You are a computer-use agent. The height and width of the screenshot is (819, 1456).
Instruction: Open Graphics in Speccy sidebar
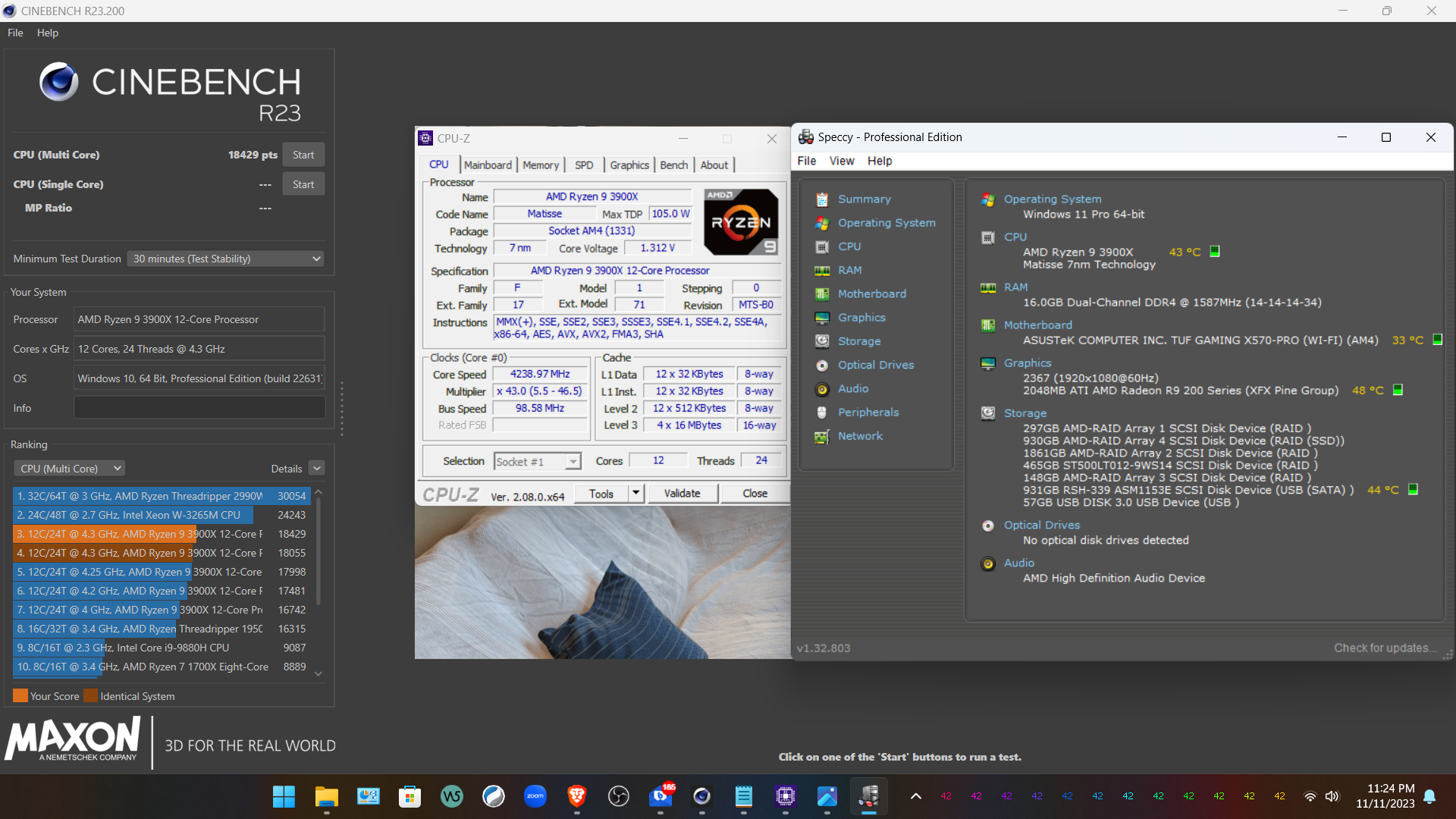861,317
